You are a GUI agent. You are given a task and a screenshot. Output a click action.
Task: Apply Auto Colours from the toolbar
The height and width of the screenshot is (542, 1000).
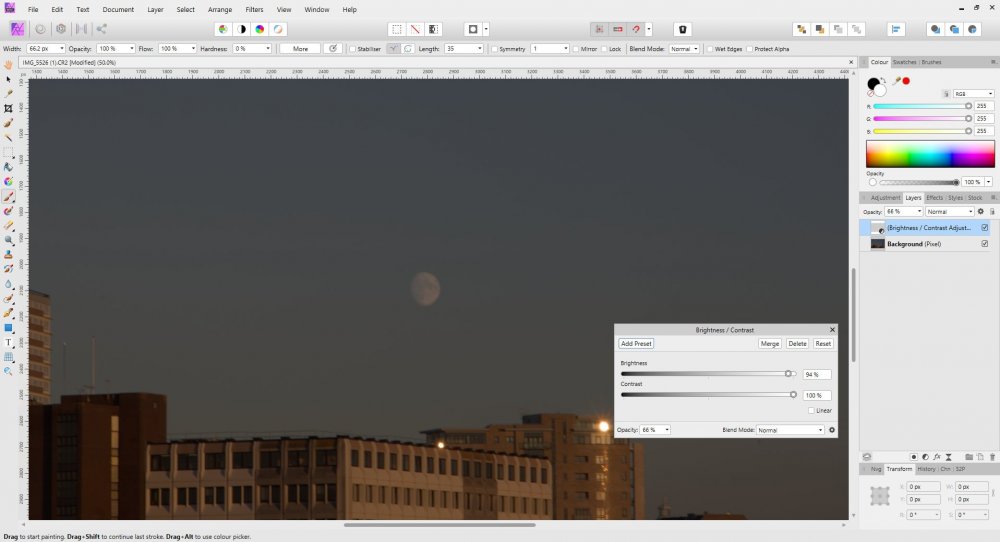click(260, 29)
